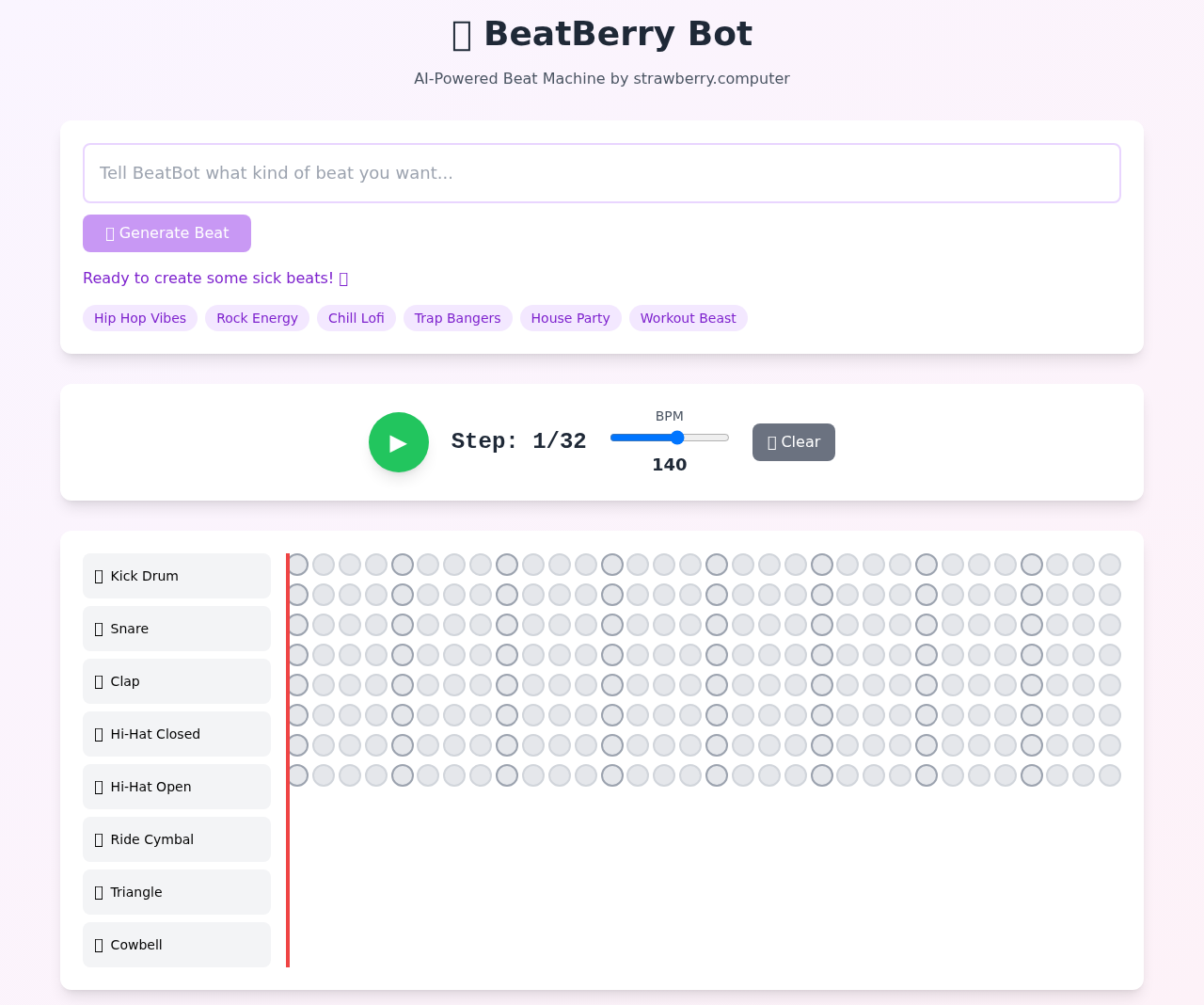1204x1005 pixels.
Task: Toggle the first step in the Kick Drum row
Action: [297, 563]
